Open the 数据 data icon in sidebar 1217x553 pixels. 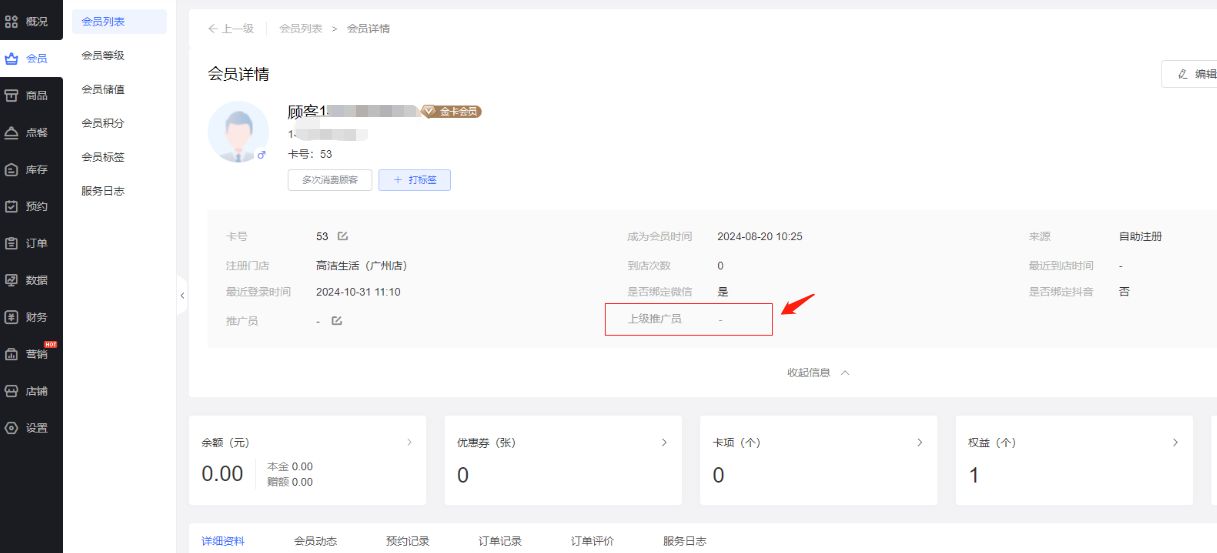click(12, 280)
